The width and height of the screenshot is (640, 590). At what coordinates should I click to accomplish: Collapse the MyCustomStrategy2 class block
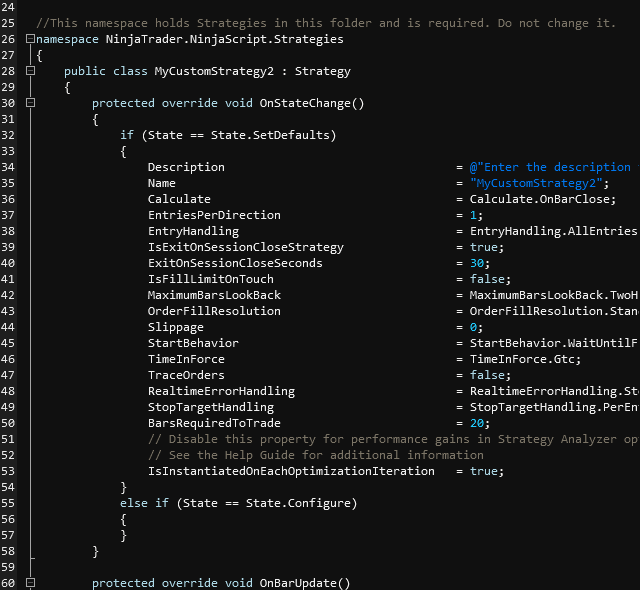[30, 71]
